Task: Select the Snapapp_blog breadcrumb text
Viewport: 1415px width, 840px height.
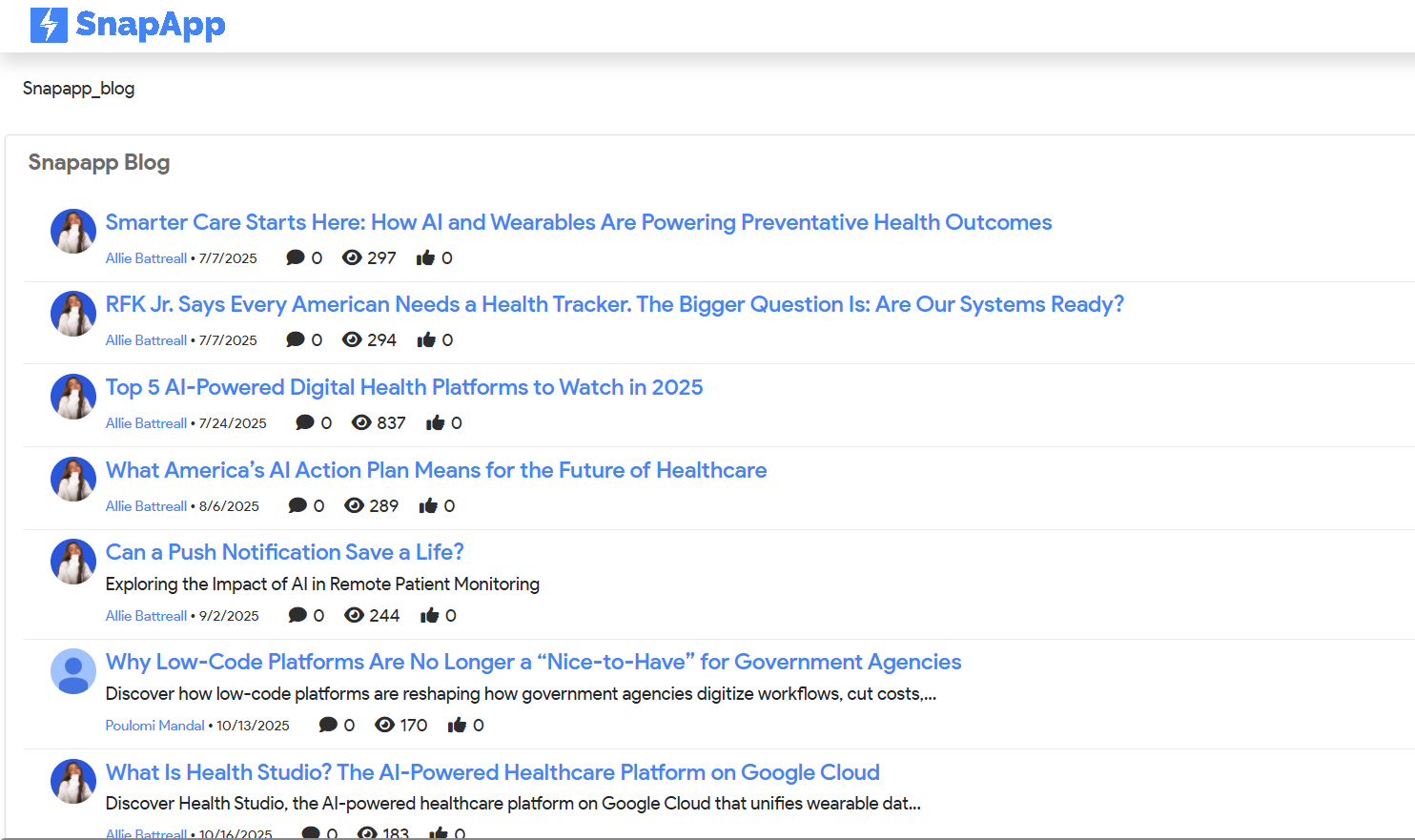Action: (78, 89)
